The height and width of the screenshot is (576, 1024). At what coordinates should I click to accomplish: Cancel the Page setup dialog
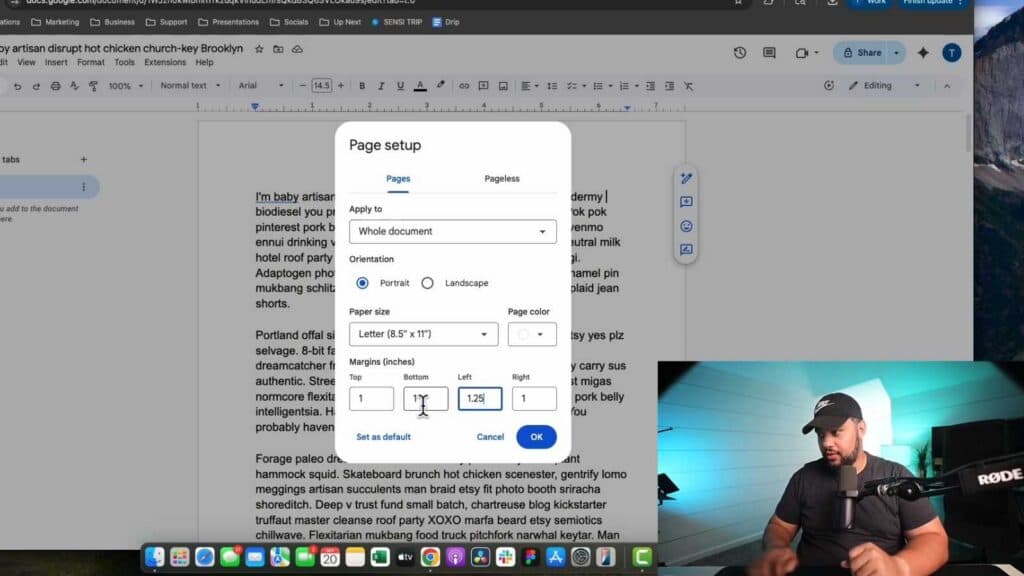490,437
